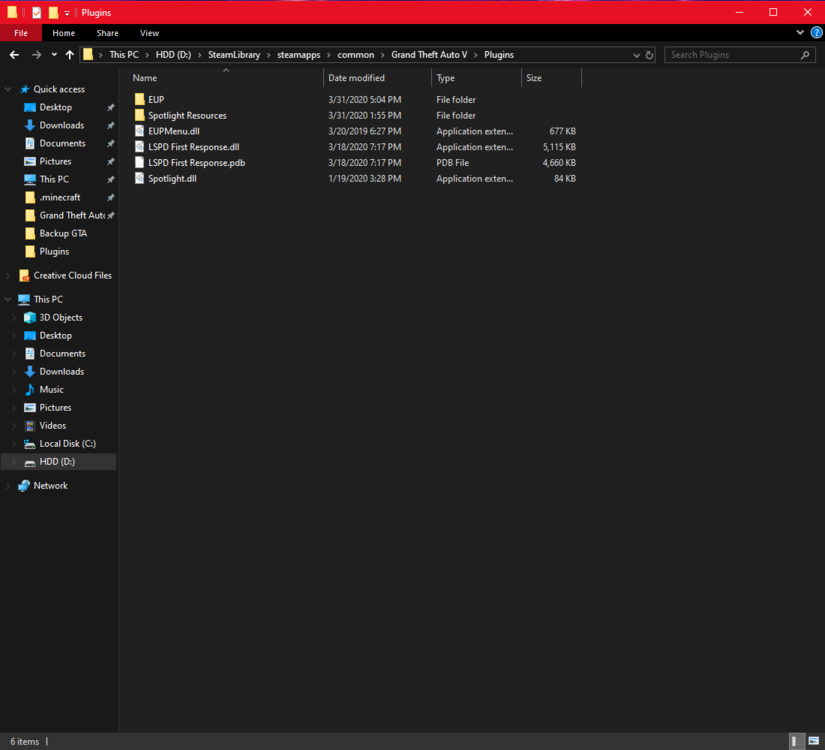Open the Share ribbon tab
Viewport: 825px width, 750px height.
click(x=107, y=33)
